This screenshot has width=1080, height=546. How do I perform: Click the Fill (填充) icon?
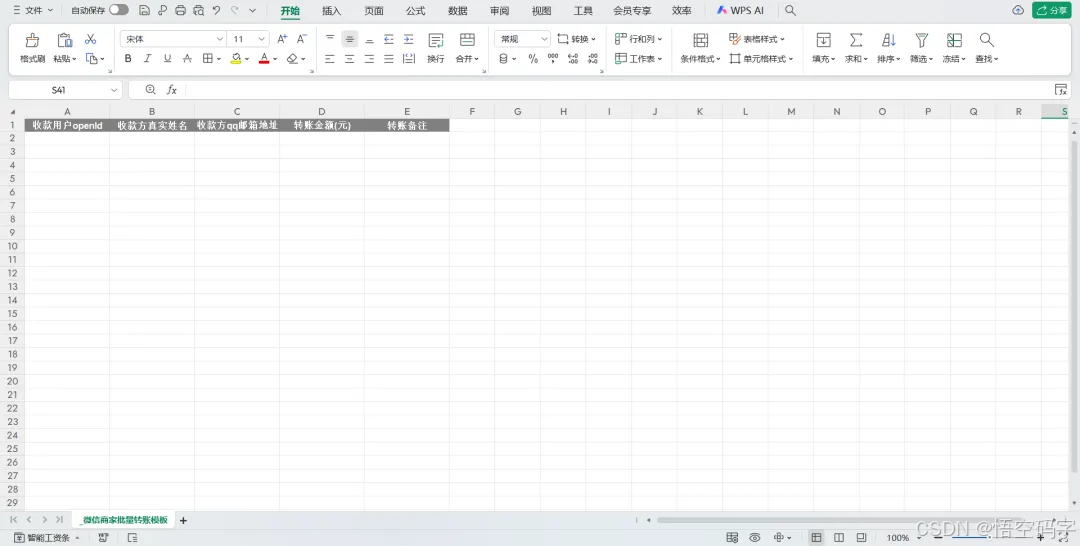click(x=823, y=40)
